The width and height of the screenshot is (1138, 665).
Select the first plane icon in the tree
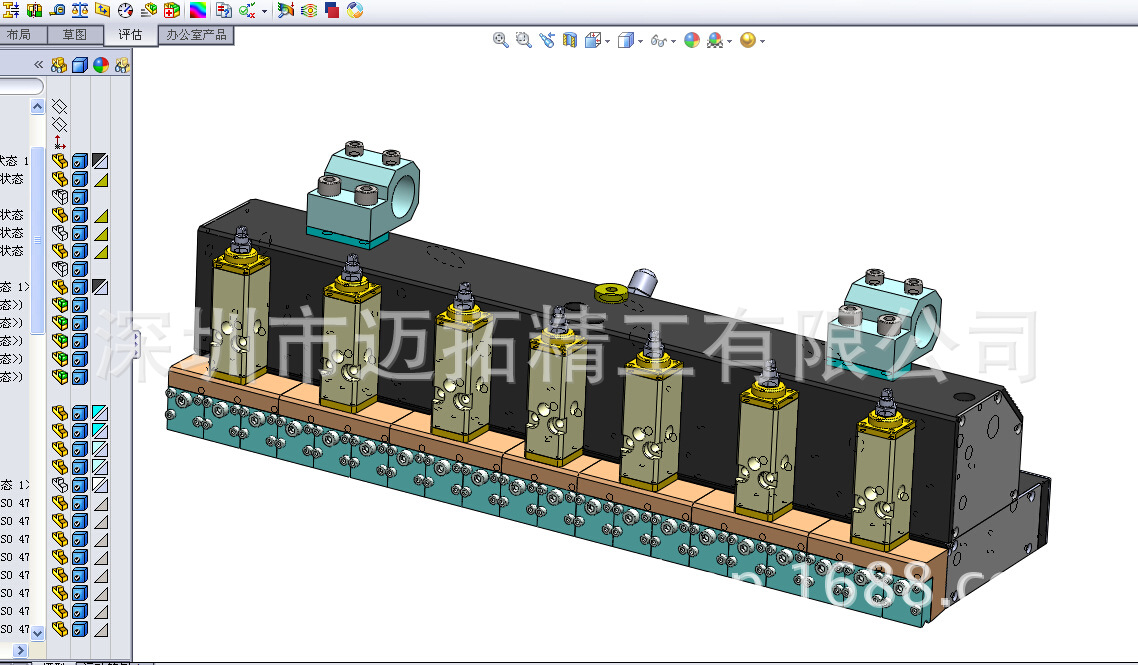[60, 107]
